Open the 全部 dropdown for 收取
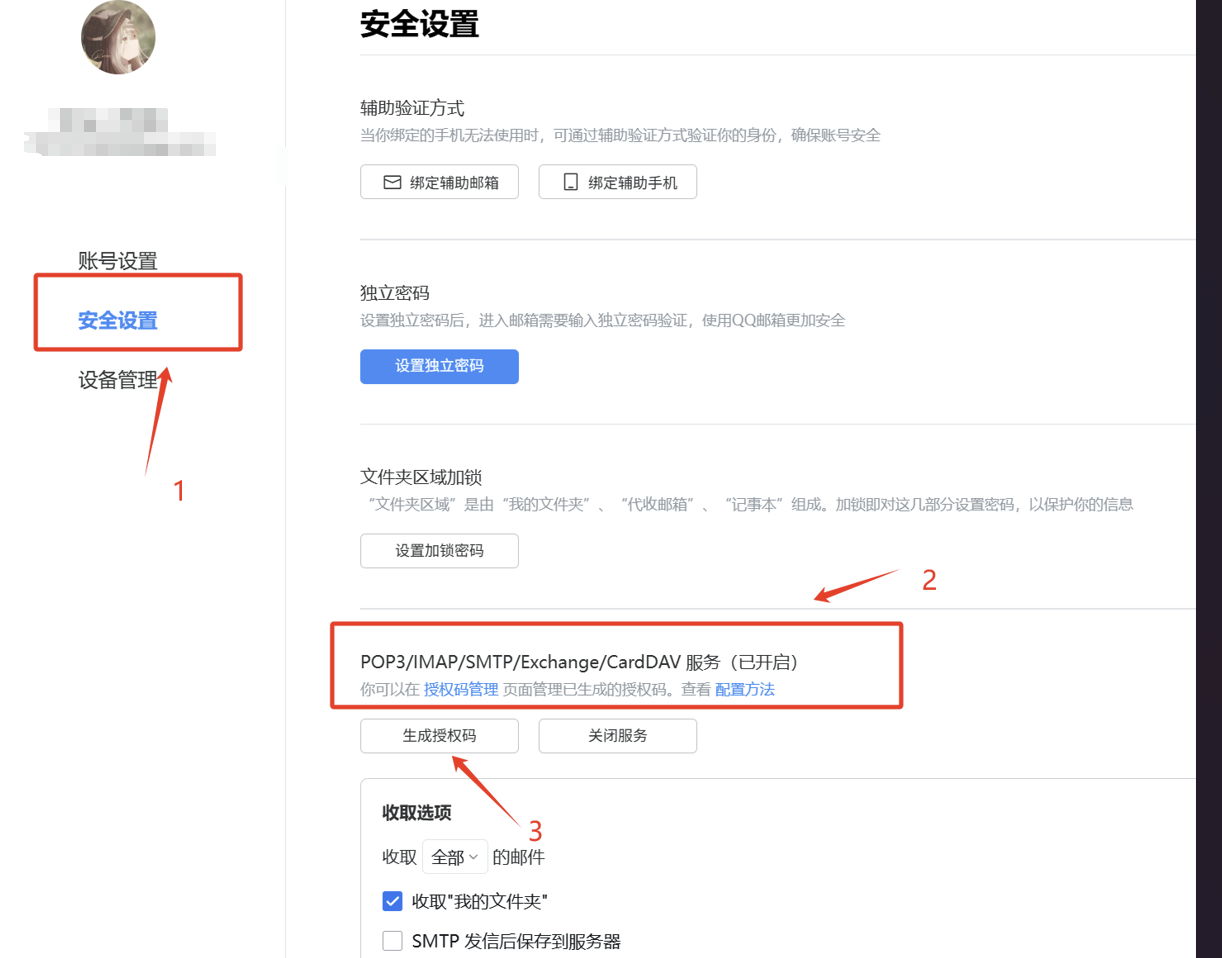Image resolution: width=1222 pixels, height=958 pixels. click(x=455, y=857)
